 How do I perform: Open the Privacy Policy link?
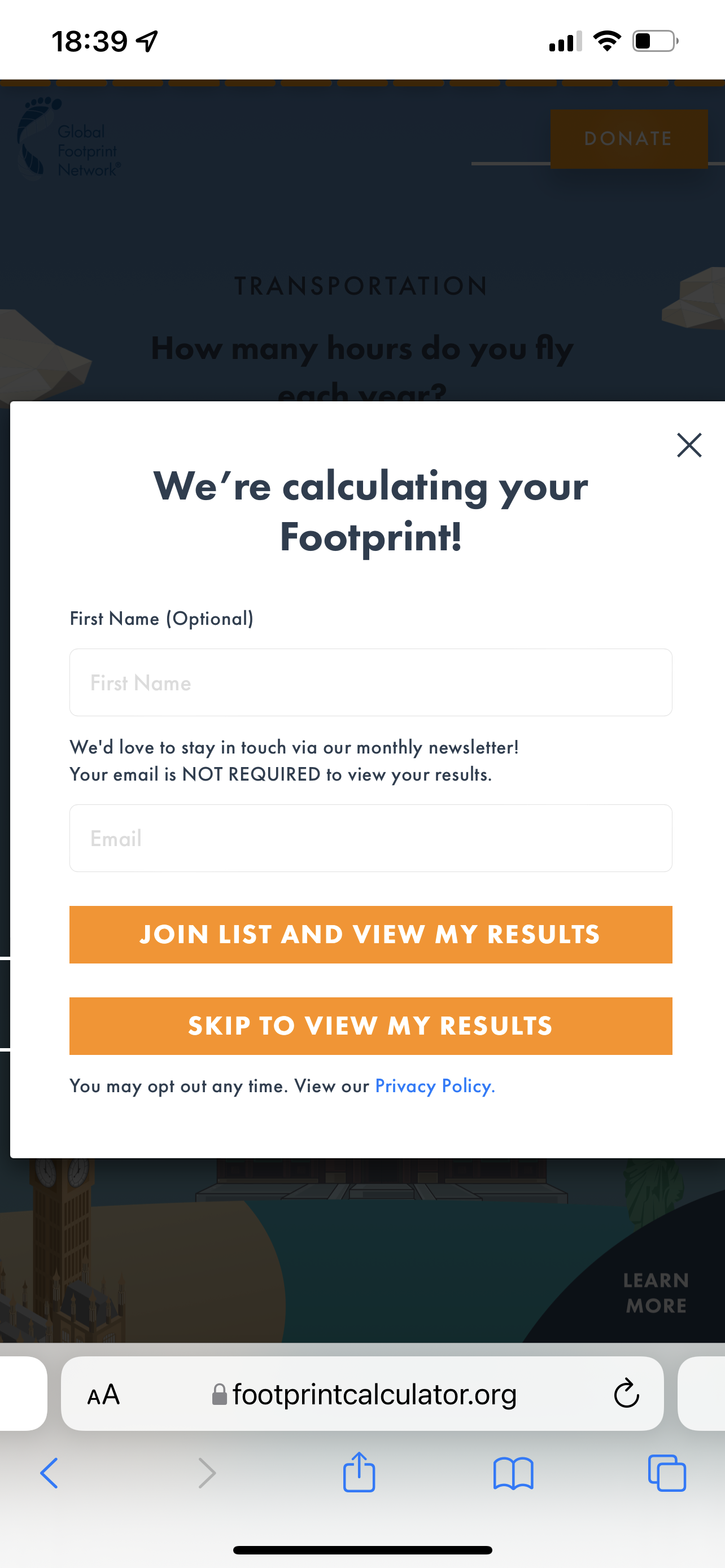coord(435,1086)
